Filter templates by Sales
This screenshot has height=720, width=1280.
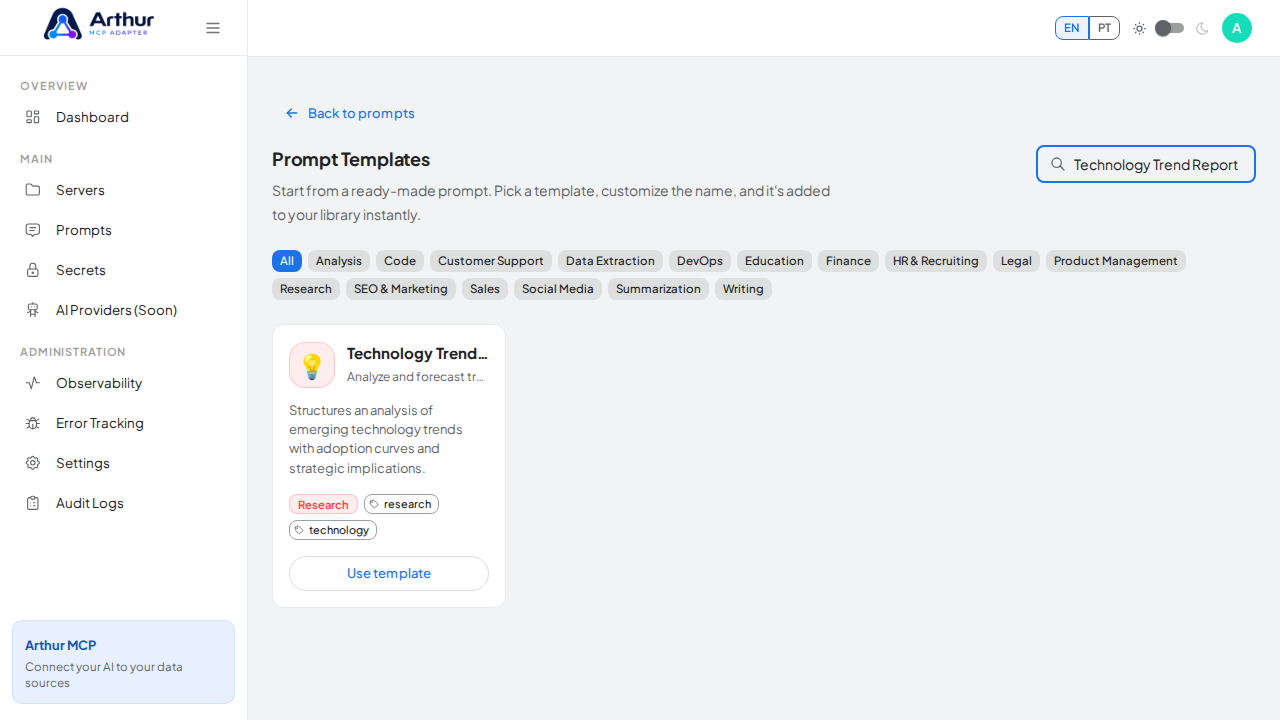485,289
